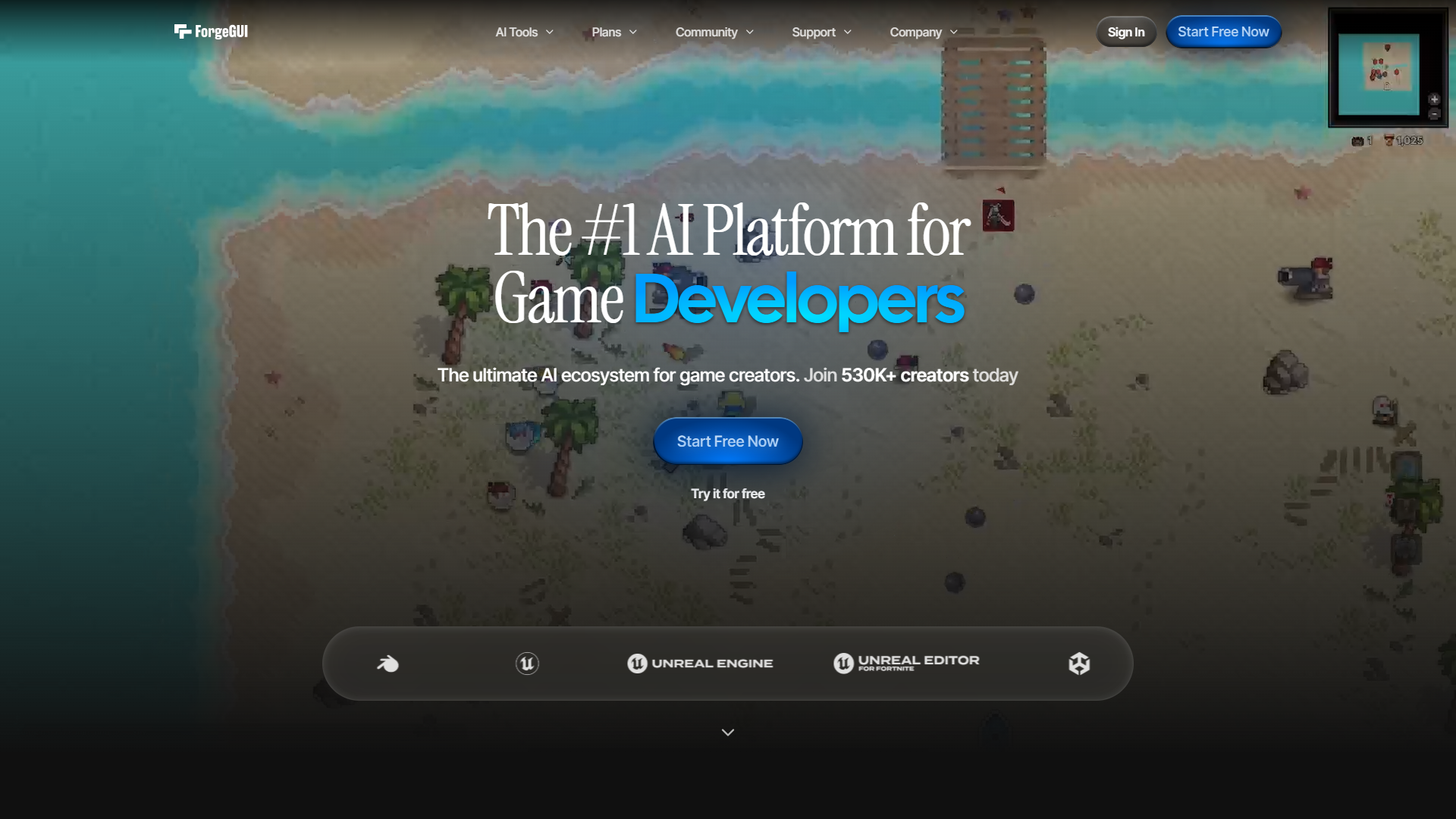Expand the AI Tools menu

point(524,32)
